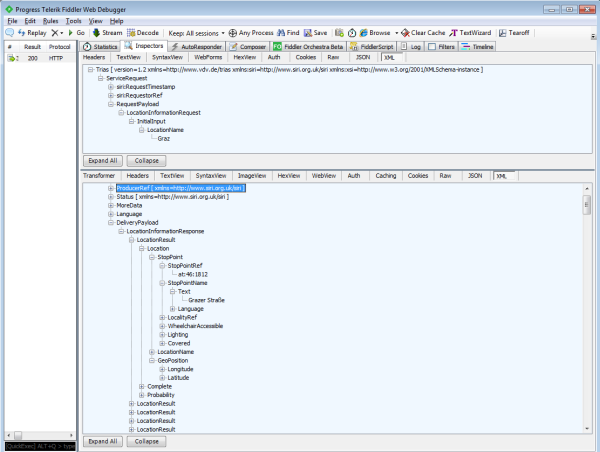The width and height of the screenshot is (600, 452).
Task: Expand the siri:RequestTimestamp node
Action: click(111, 87)
